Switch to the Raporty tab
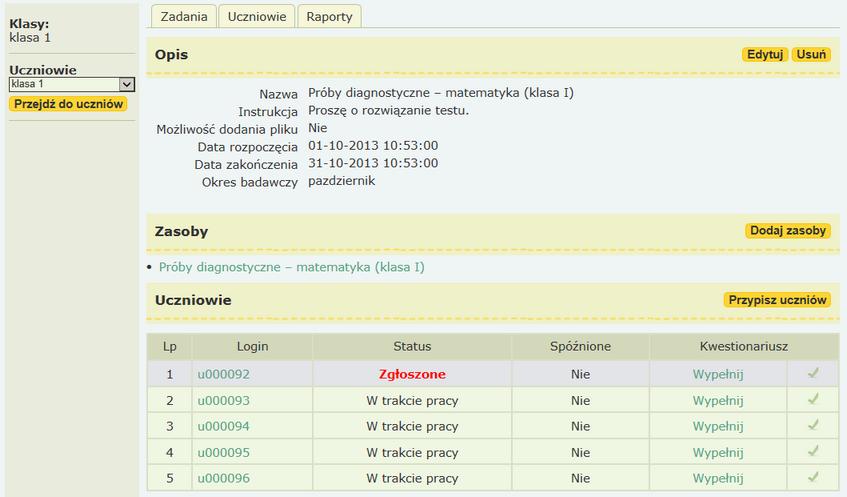 click(x=329, y=17)
